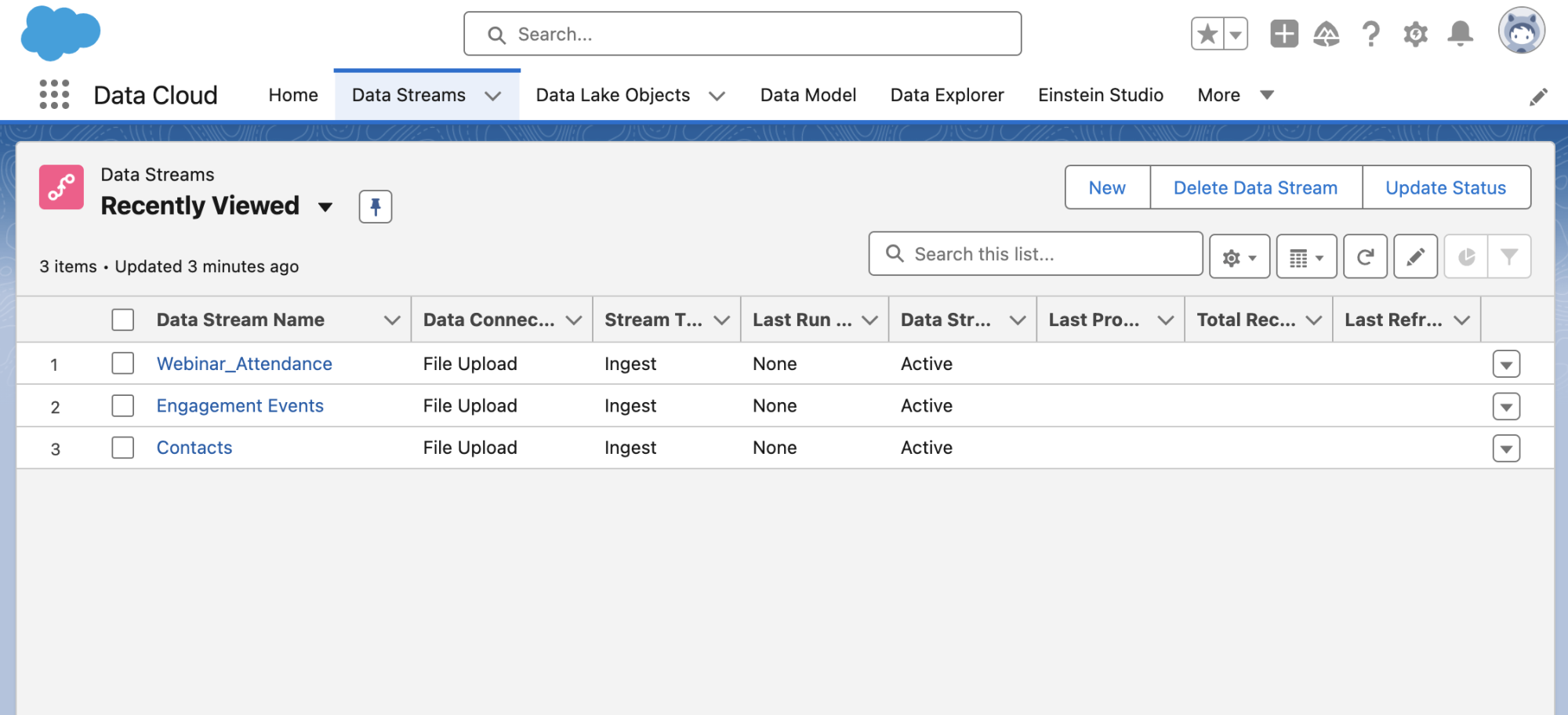Open the Contacts data stream link

(x=194, y=448)
